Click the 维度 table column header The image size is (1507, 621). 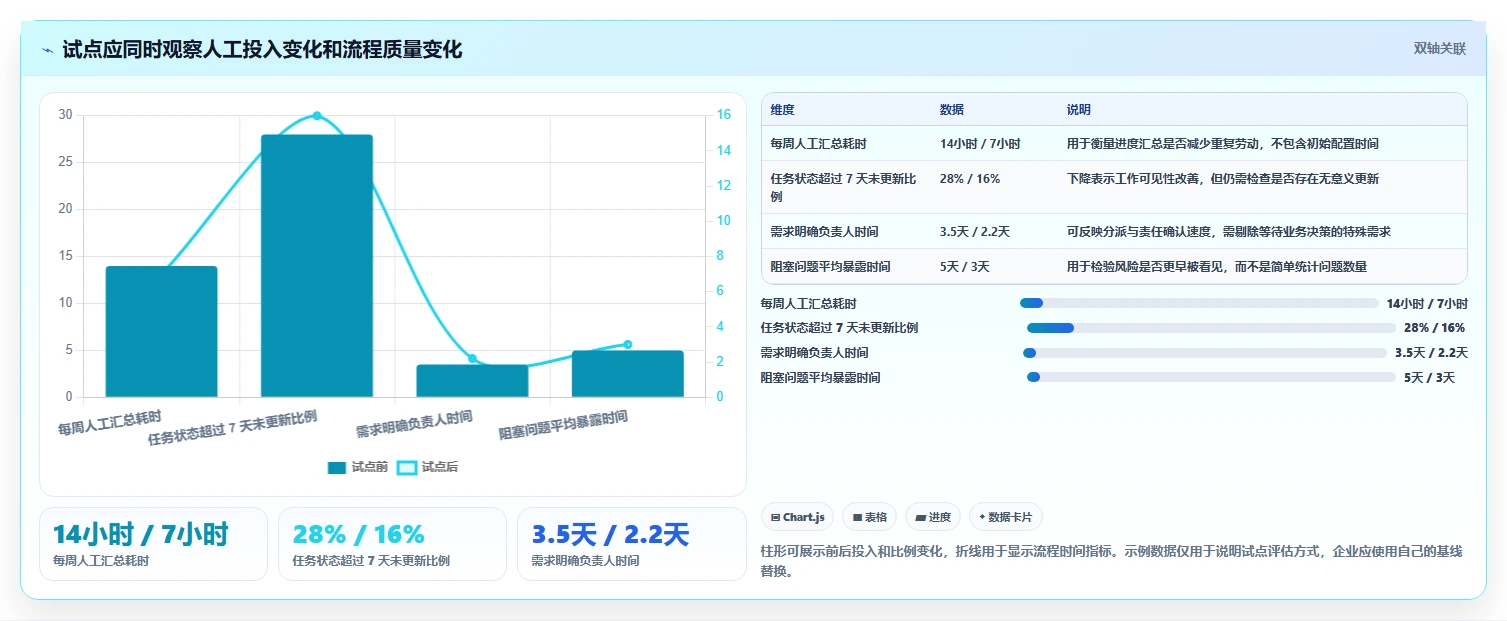point(782,110)
